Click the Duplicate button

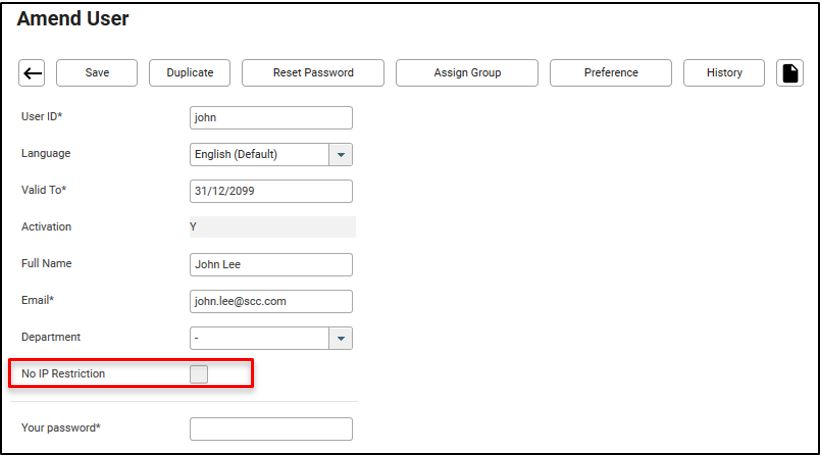[x=190, y=73]
